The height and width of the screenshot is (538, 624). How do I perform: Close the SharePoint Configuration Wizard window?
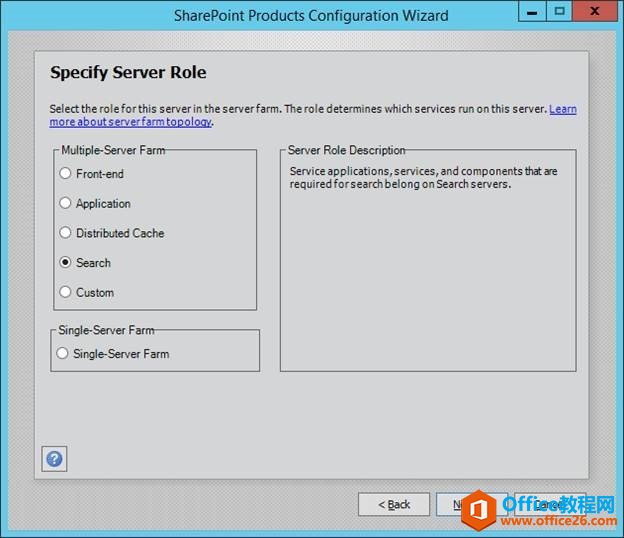pos(595,11)
